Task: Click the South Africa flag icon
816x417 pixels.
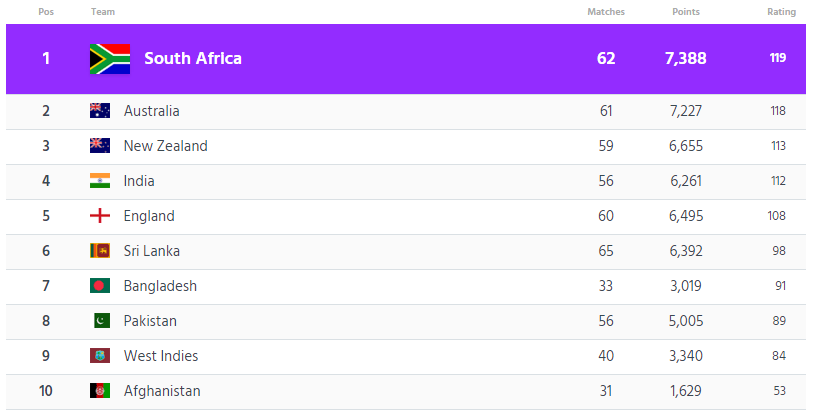Action: (x=110, y=58)
